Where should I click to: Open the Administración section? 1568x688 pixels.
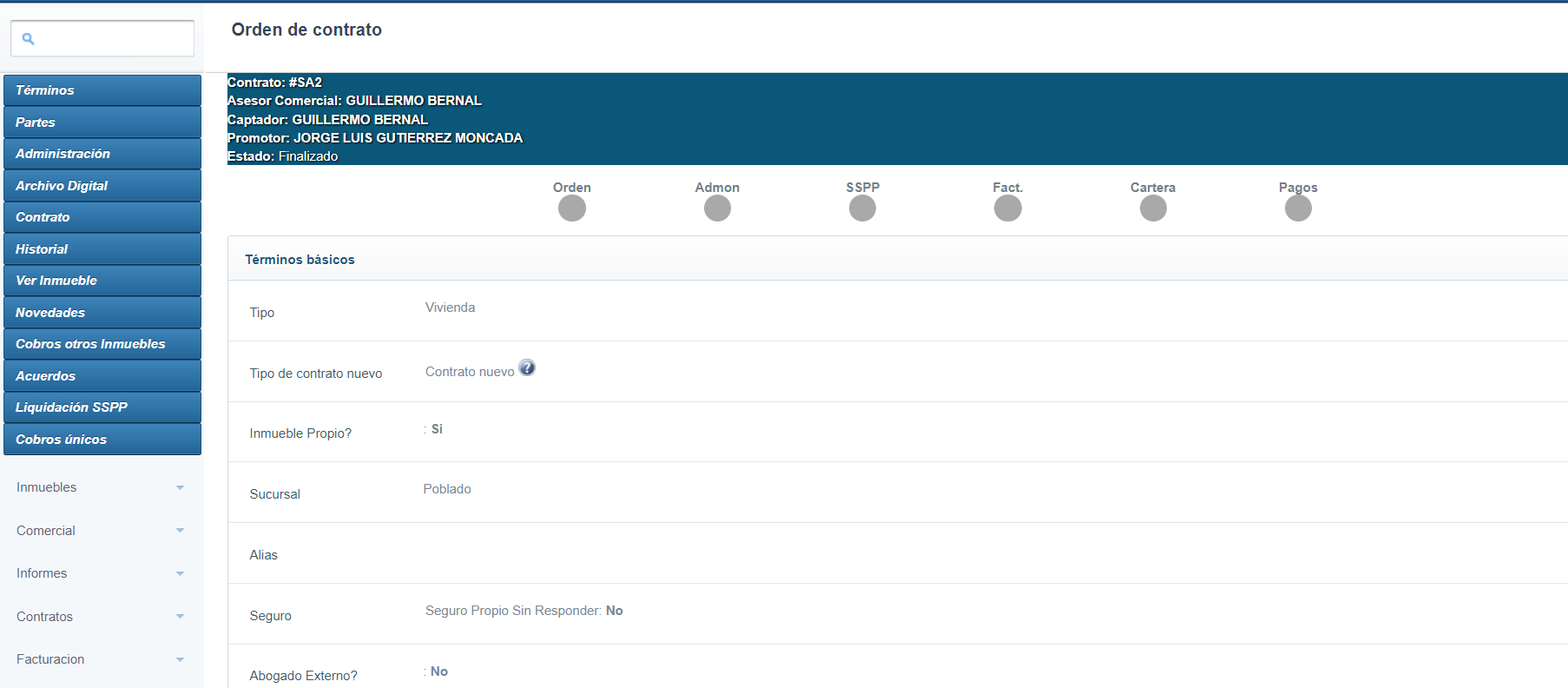(x=102, y=154)
